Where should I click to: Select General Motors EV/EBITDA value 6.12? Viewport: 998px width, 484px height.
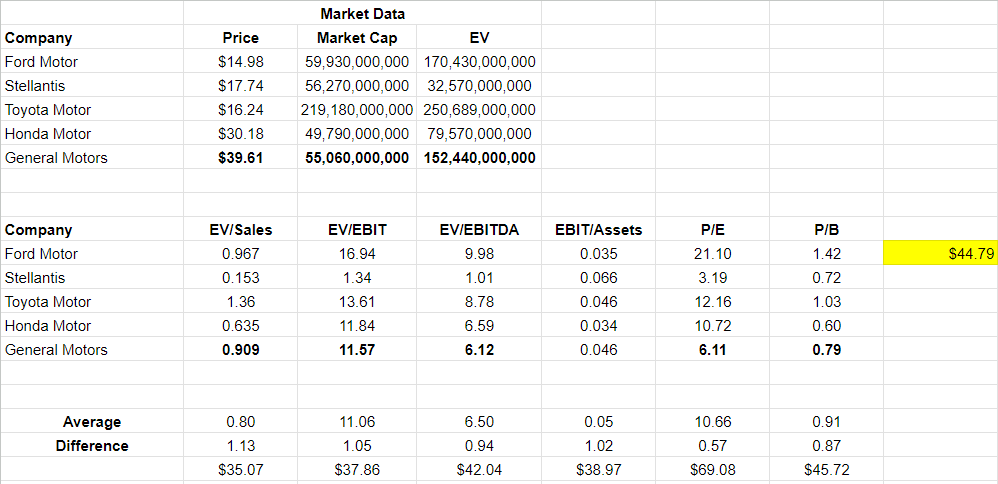tap(479, 350)
